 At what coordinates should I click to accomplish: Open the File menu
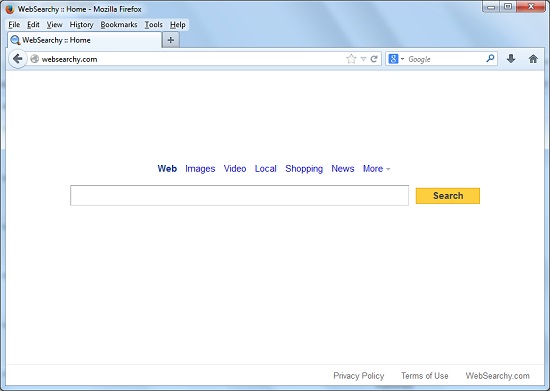tap(14, 25)
